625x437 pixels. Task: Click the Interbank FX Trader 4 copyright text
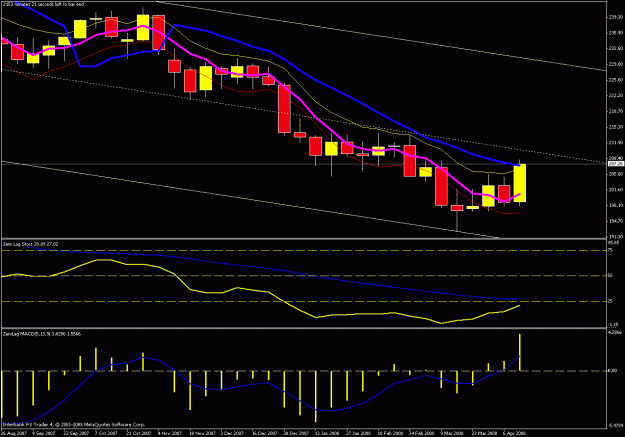[74, 425]
